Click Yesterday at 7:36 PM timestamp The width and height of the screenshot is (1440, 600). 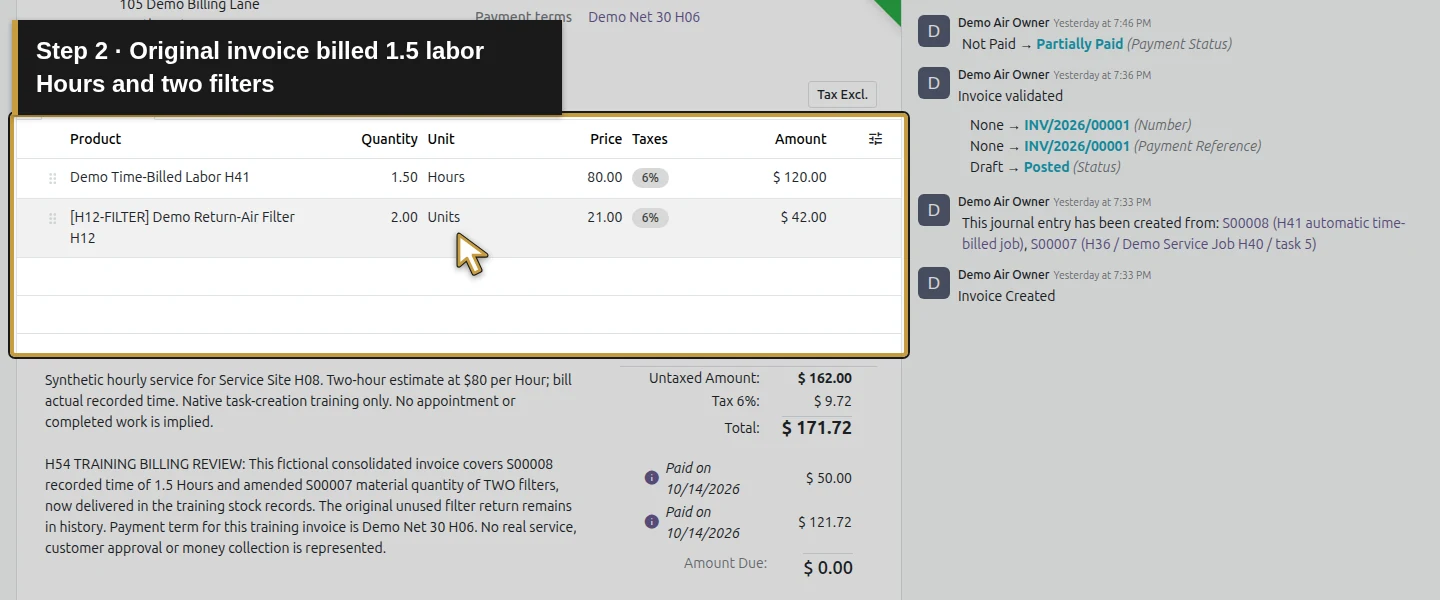coord(1101,75)
